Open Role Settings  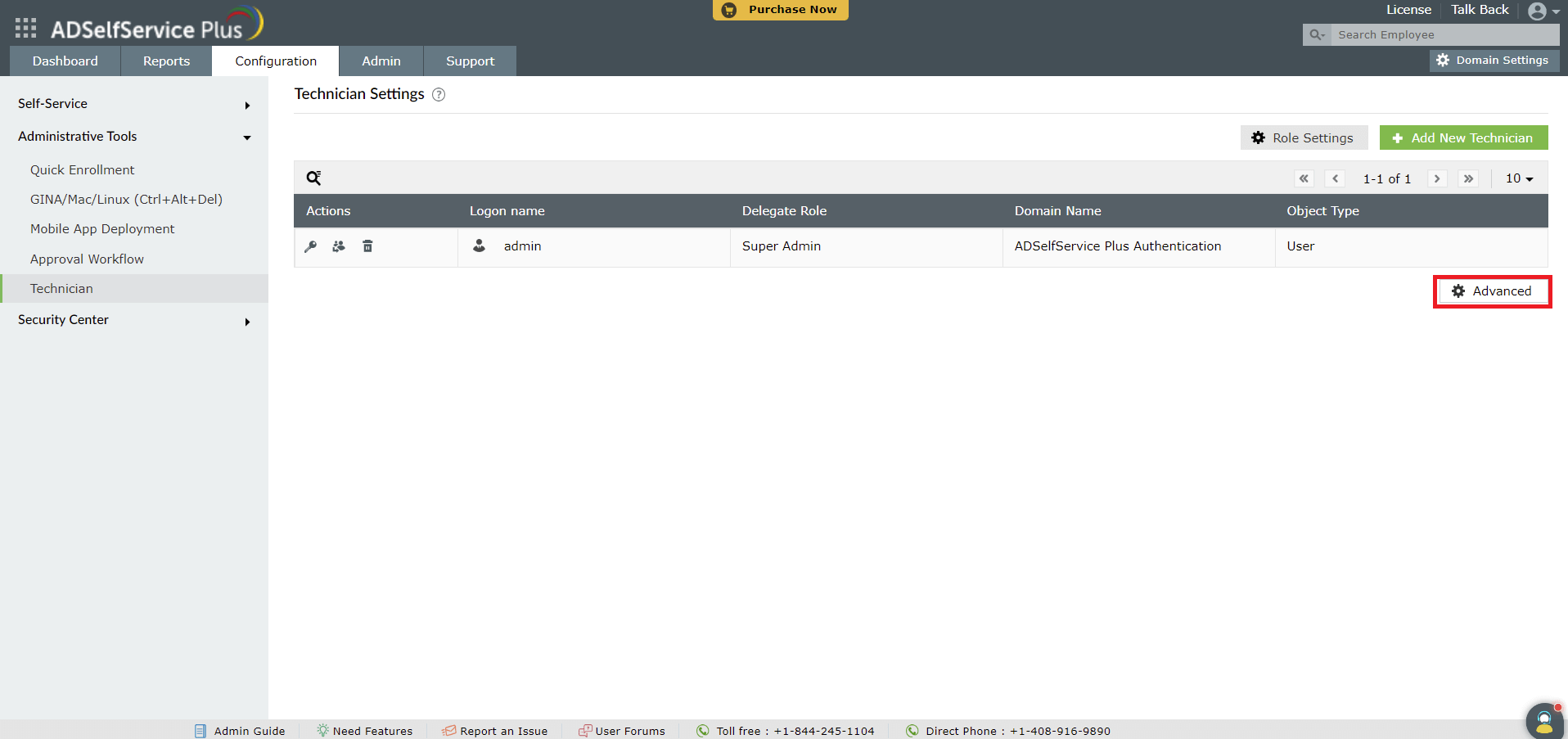pyautogui.click(x=1304, y=138)
